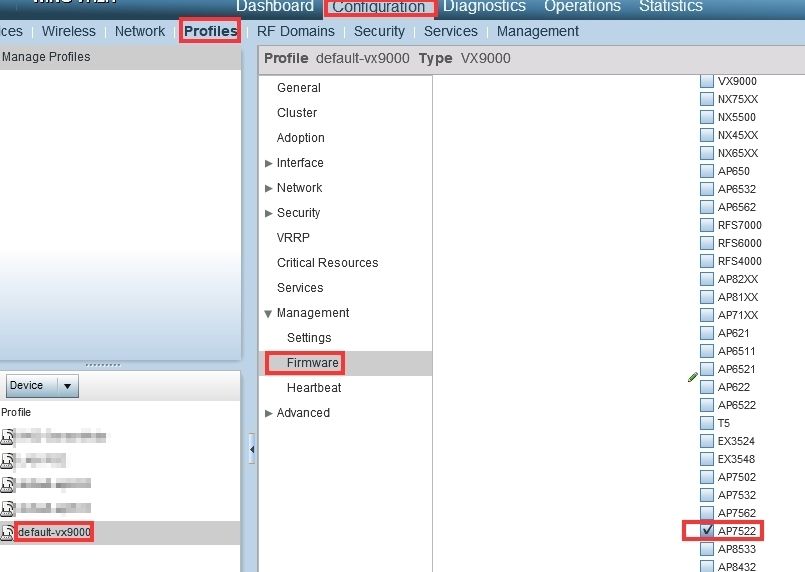The image size is (805, 572).
Task: Check the VX9000 checkbox
Action: [x=707, y=81]
